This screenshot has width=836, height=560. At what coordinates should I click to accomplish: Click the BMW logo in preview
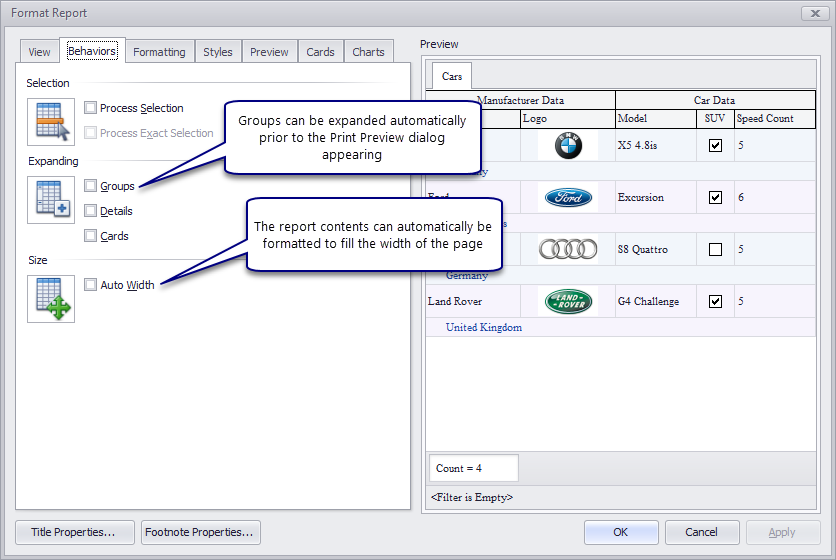567,146
